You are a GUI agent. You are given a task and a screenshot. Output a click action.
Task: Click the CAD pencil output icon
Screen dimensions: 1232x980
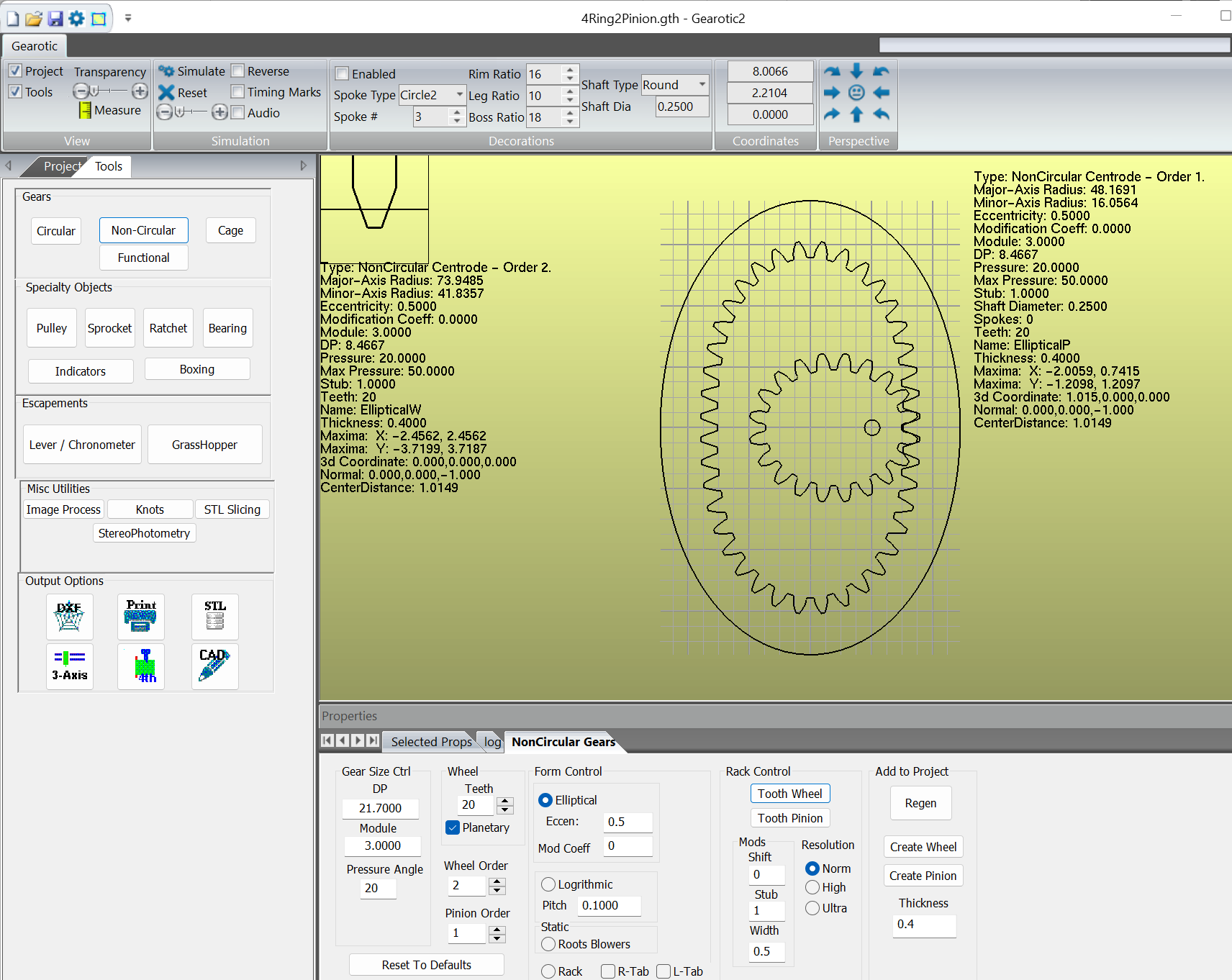(214, 666)
